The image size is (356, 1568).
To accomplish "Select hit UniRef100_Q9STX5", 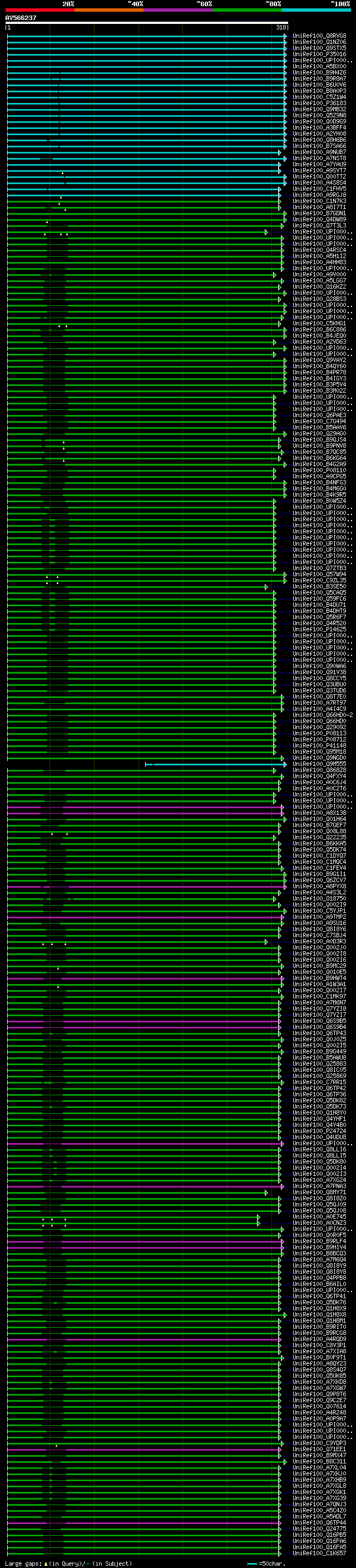I will tap(319, 48).
